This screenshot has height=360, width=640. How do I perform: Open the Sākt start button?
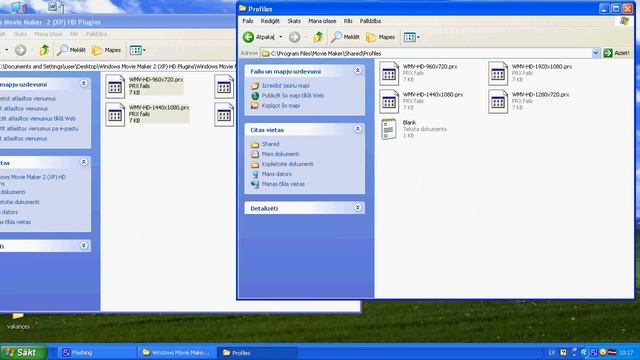pos(23,352)
